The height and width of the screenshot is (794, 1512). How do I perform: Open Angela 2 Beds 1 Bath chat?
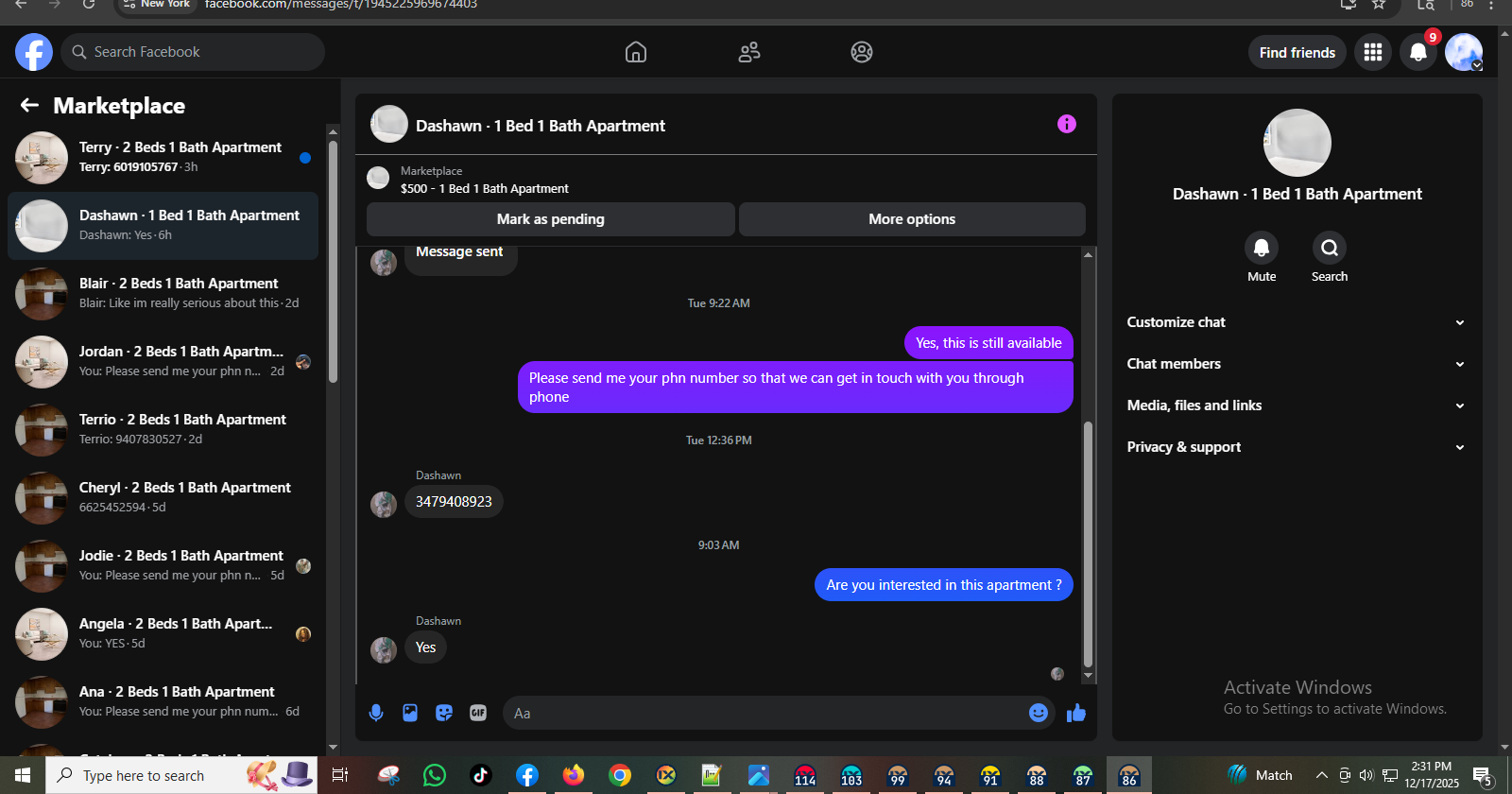click(x=163, y=633)
